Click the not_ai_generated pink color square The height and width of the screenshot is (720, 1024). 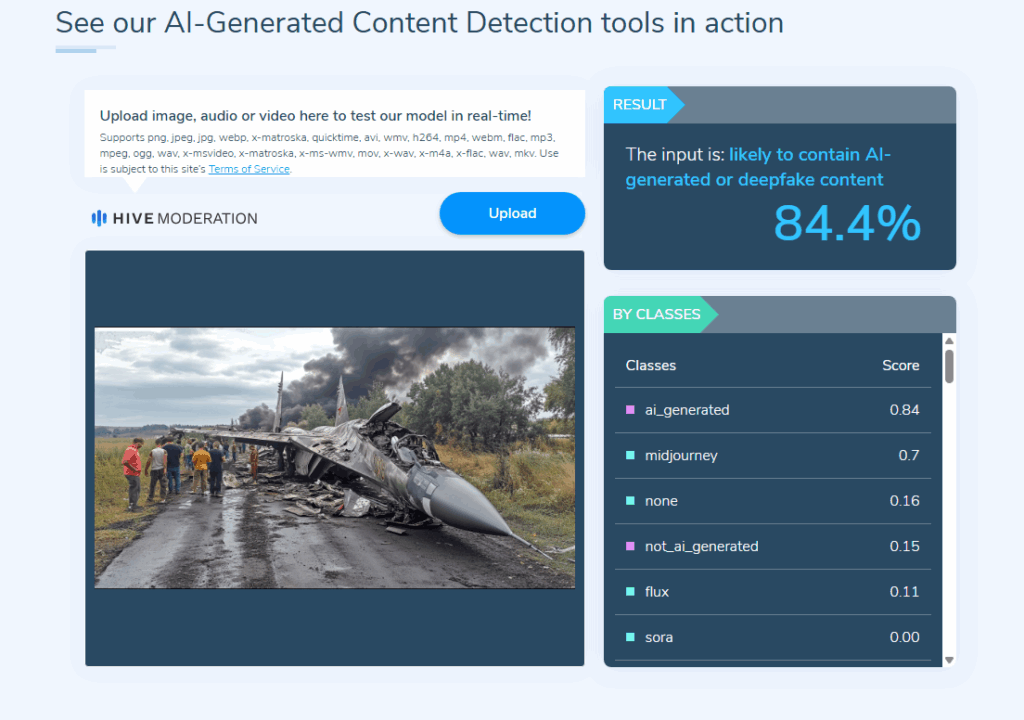[x=630, y=546]
